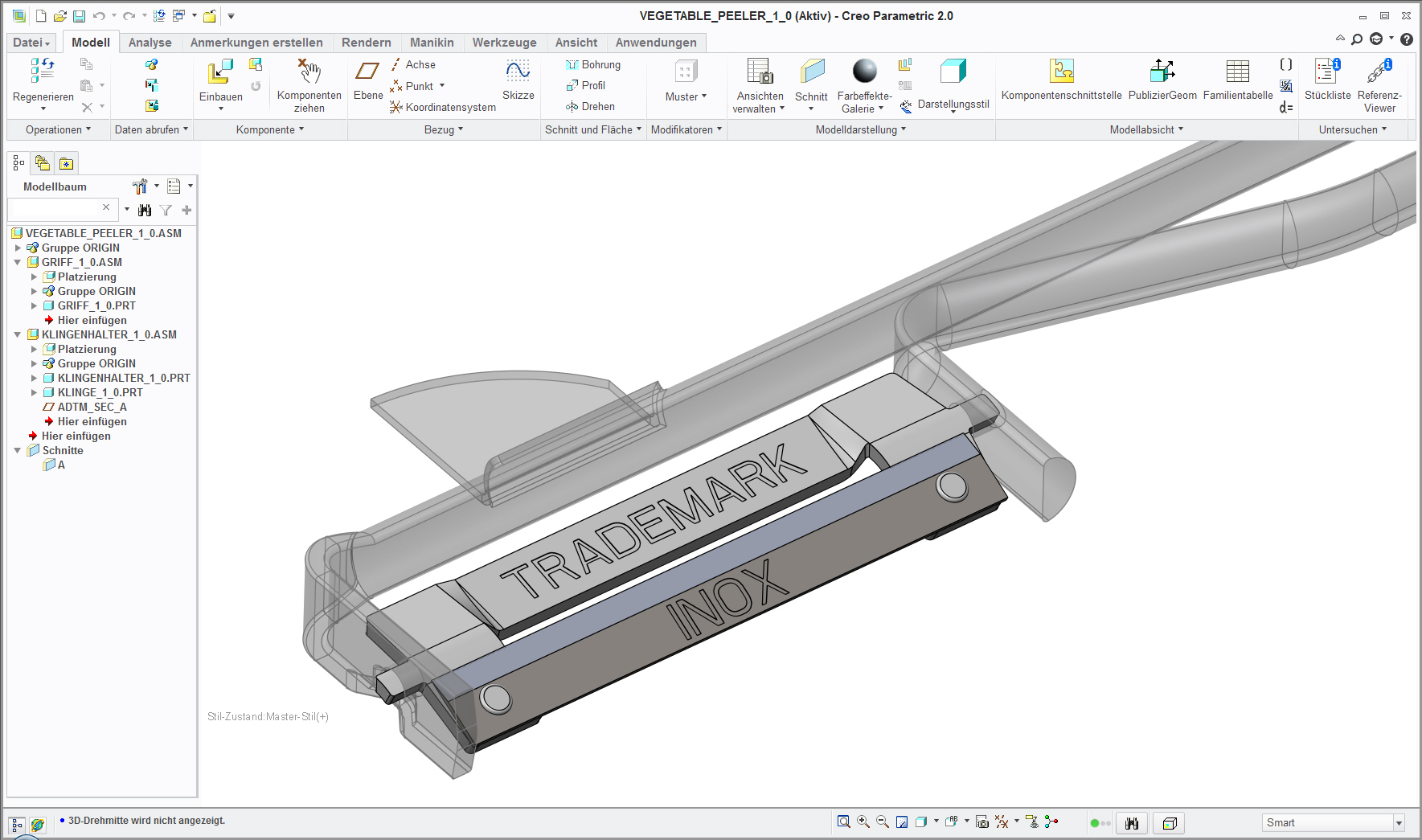Collapse the Schnitte tree node
The width and height of the screenshot is (1422, 840).
coord(18,450)
